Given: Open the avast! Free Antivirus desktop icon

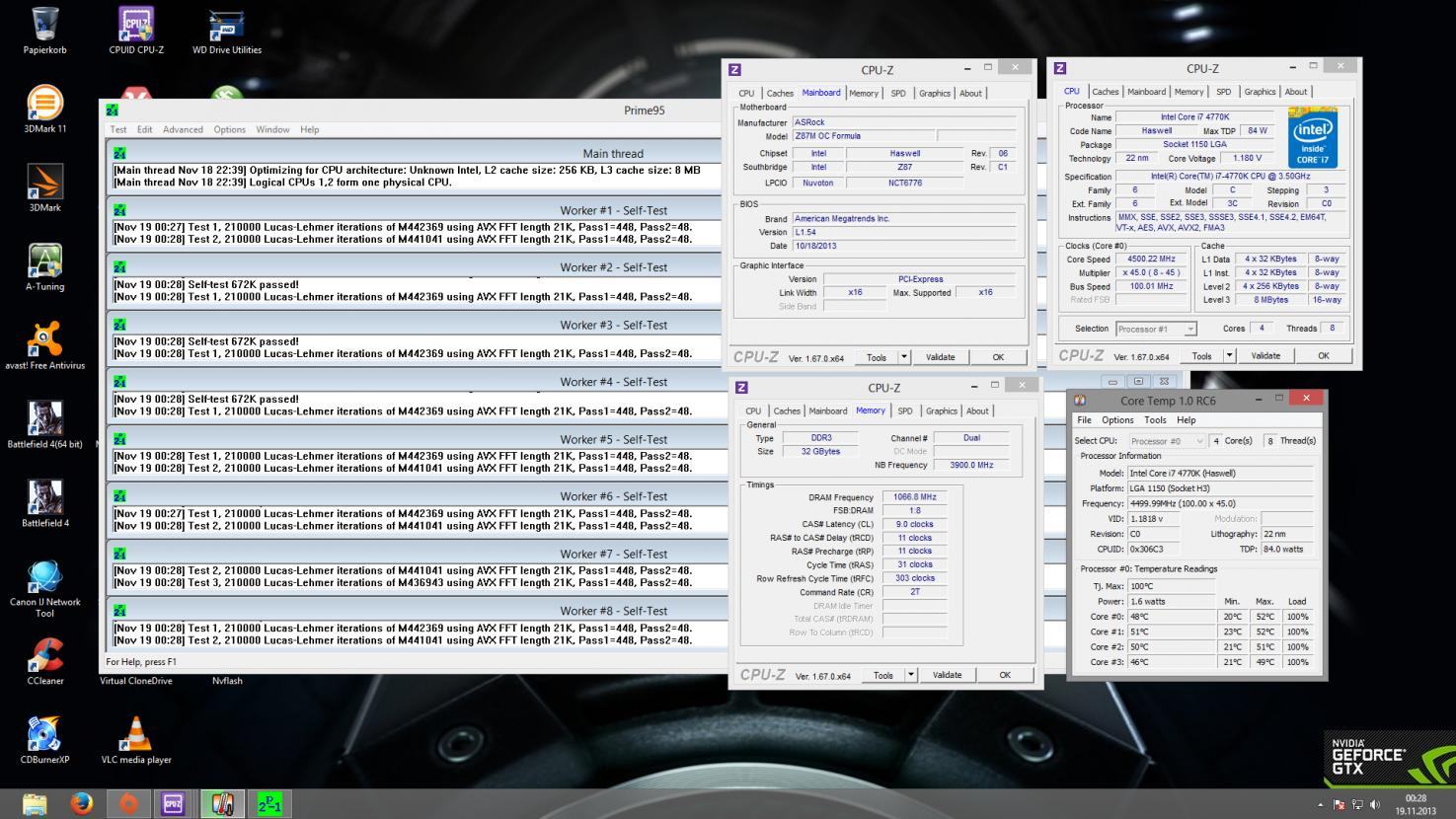Looking at the screenshot, I should point(44,345).
